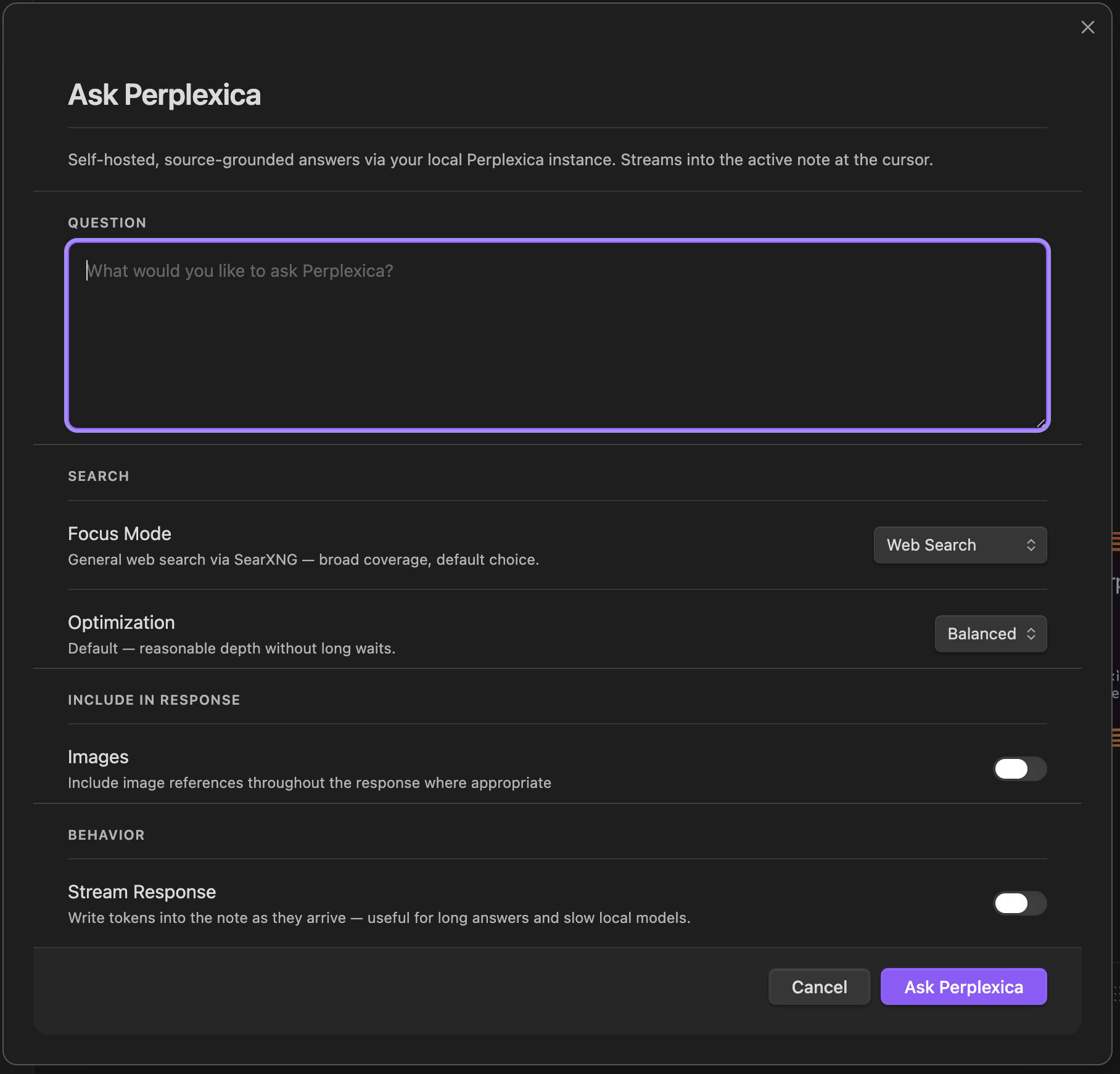Click the 'General web search via SearXNG' description
This screenshot has height=1074, width=1120.
pyautogui.click(x=303, y=560)
